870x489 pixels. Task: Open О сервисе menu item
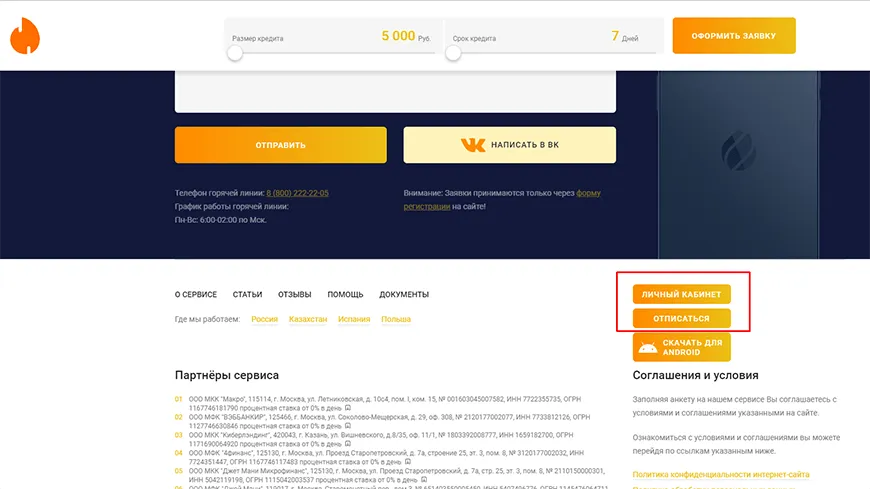point(196,295)
